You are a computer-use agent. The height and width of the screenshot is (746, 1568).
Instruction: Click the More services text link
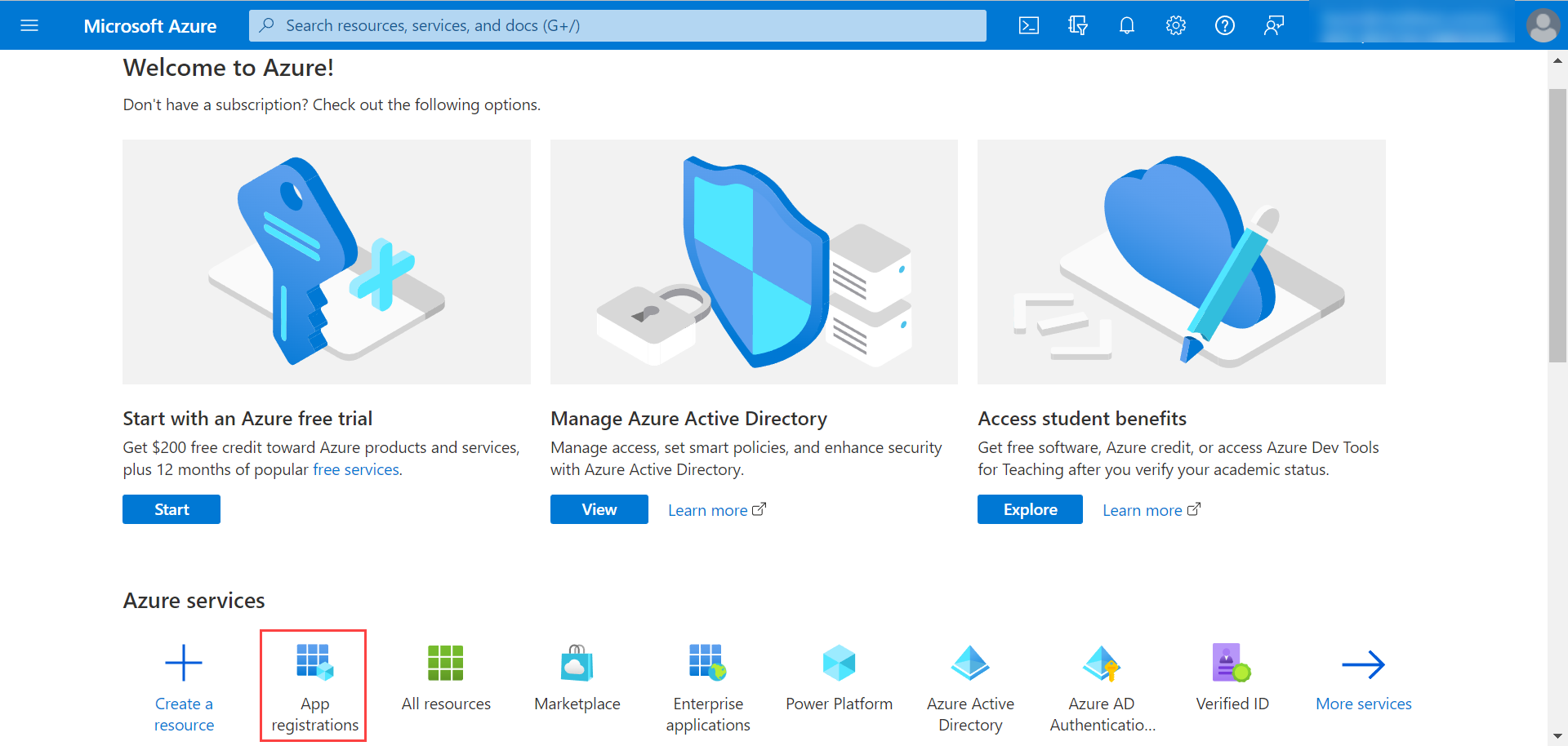[1364, 704]
